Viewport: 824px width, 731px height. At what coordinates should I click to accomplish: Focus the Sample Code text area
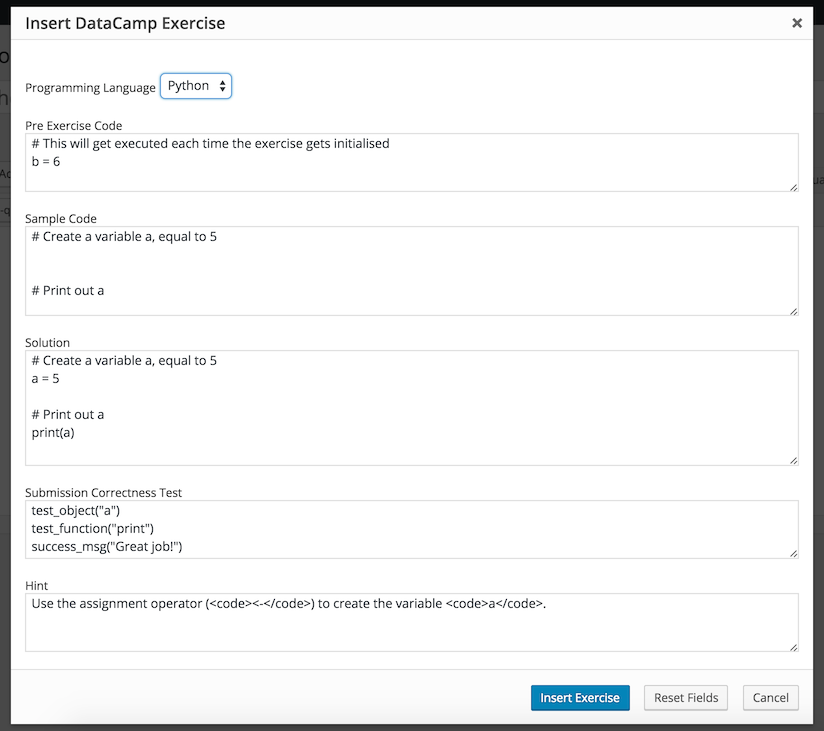click(411, 271)
